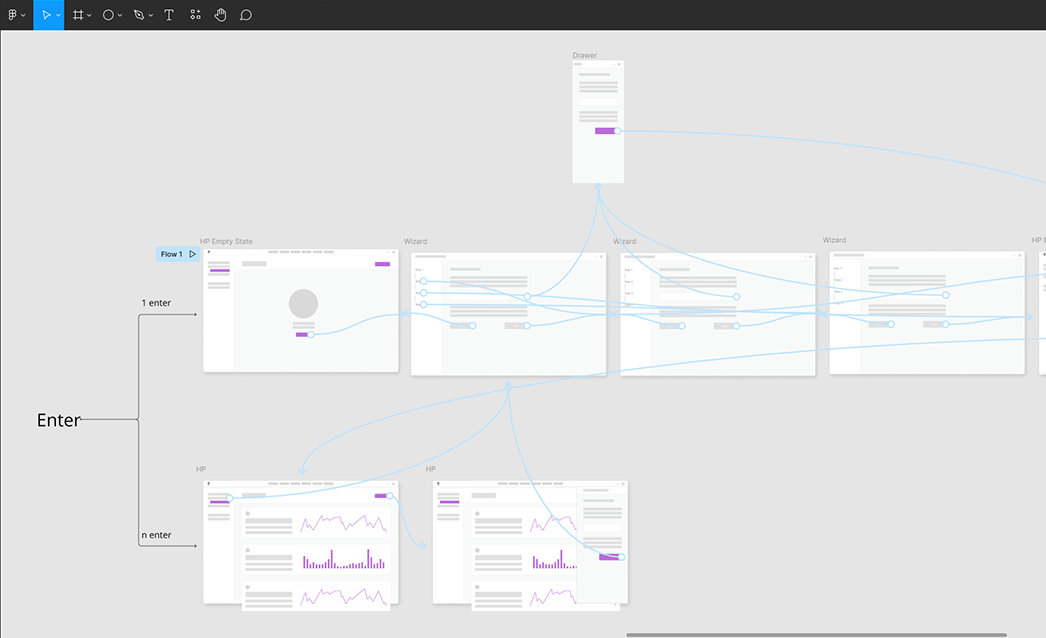This screenshot has width=1046, height=638.
Task: Select the HP Empty State frame label
Action: (x=226, y=242)
